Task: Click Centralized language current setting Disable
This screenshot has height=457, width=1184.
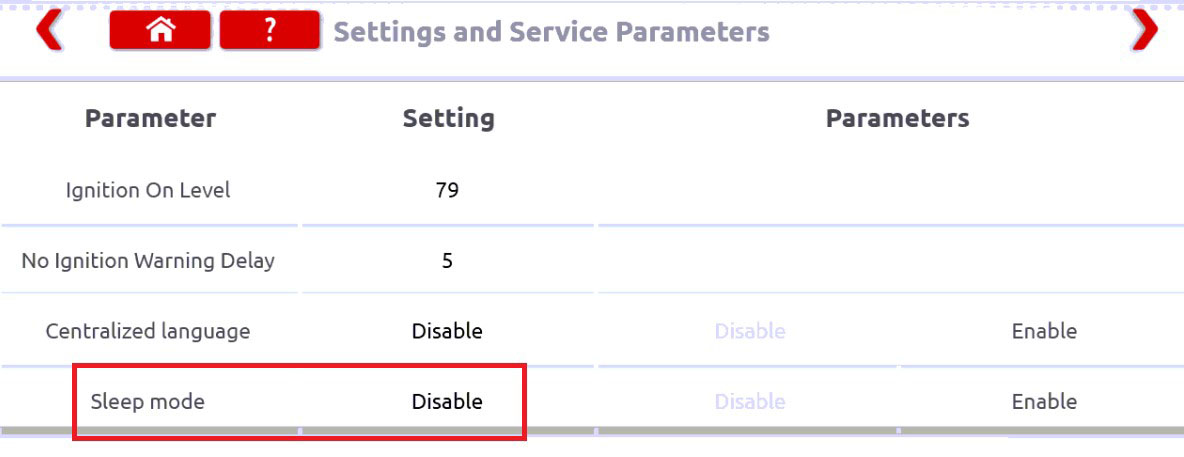Action: tap(447, 331)
